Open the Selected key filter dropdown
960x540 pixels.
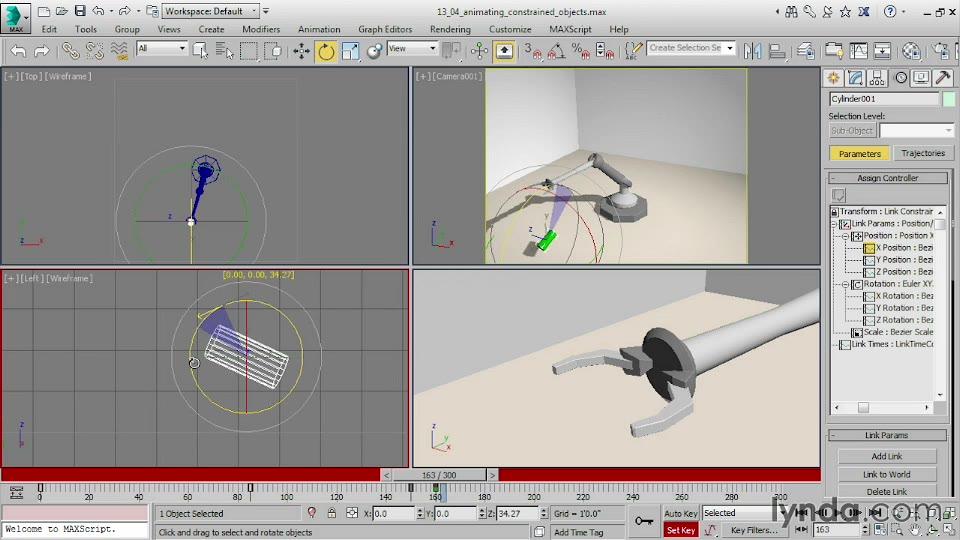click(x=738, y=513)
